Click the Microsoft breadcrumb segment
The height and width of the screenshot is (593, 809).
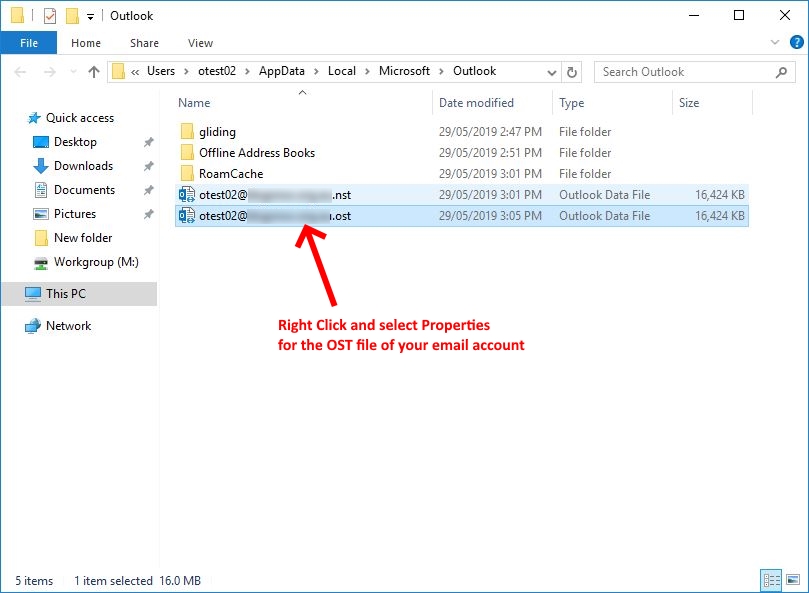(x=404, y=71)
